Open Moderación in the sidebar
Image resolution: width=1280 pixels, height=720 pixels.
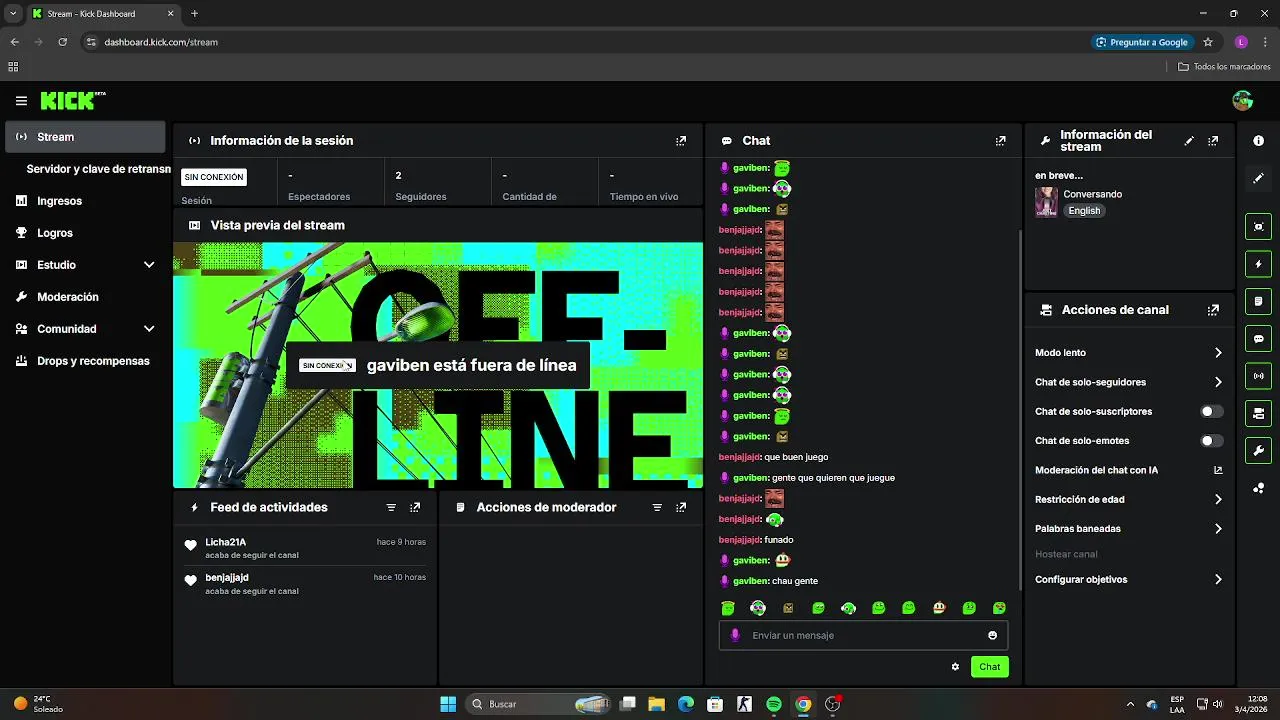point(85,297)
